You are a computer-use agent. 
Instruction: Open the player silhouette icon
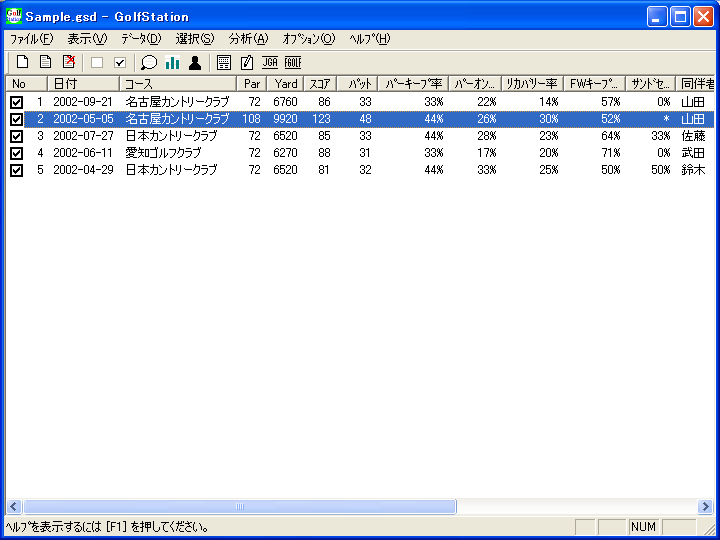(x=195, y=62)
